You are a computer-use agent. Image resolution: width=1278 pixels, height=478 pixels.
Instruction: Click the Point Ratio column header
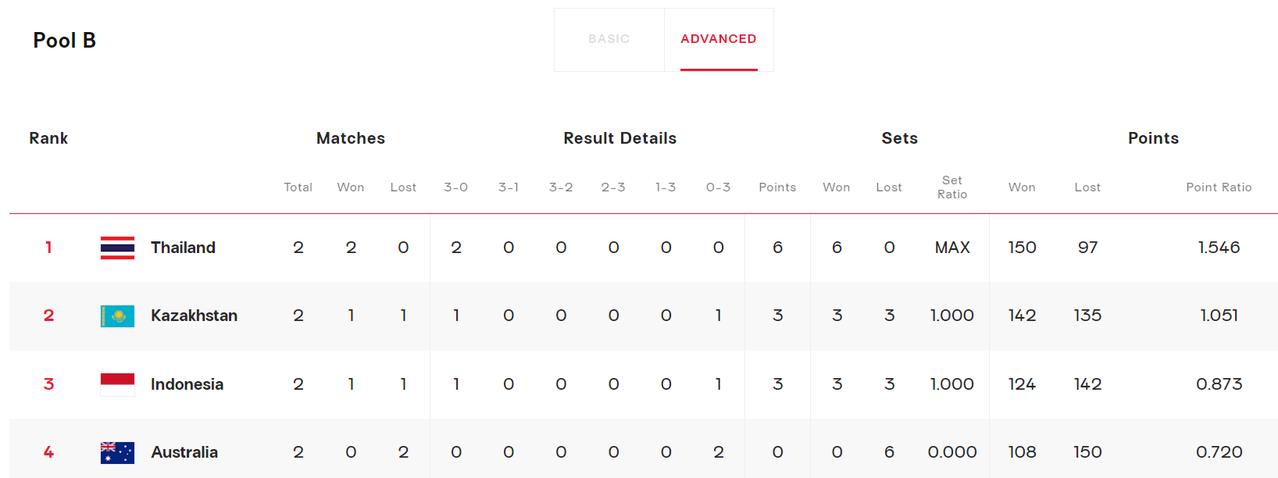(1219, 187)
